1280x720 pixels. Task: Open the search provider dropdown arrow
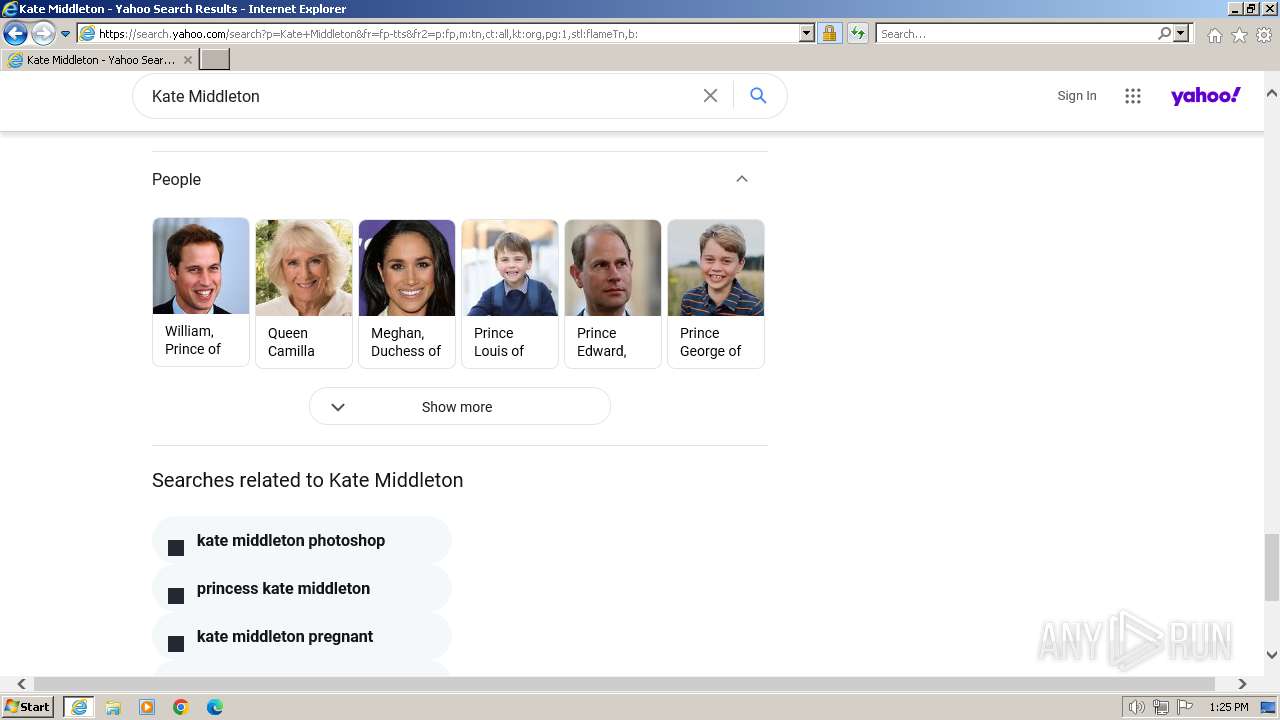click(x=1181, y=34)
